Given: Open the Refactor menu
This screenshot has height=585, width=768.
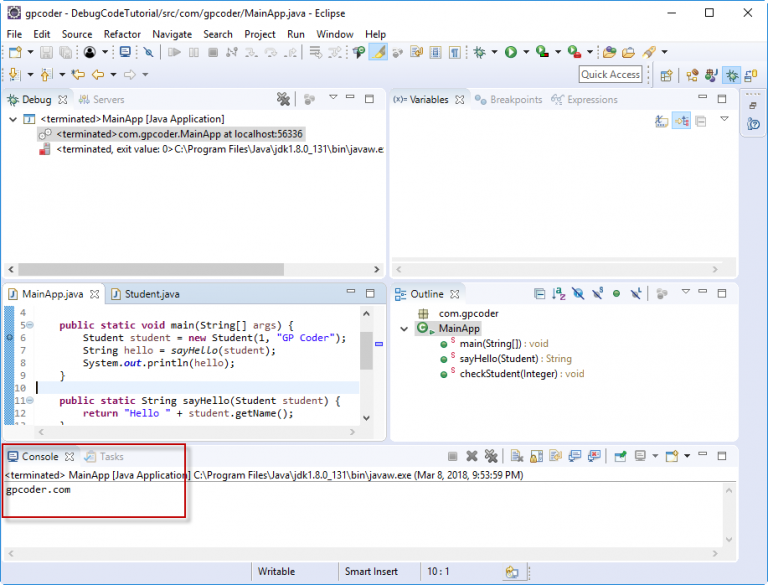Looking at the screenshot, I should 122,33.
